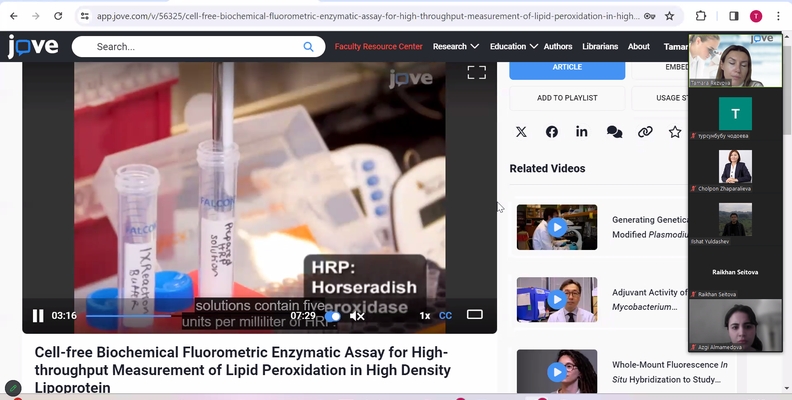Image resolution: width=792 pixels, height=400 pixels.
Task: Pause the video playback
Action: pyautogui.click(x=38, y=316)
